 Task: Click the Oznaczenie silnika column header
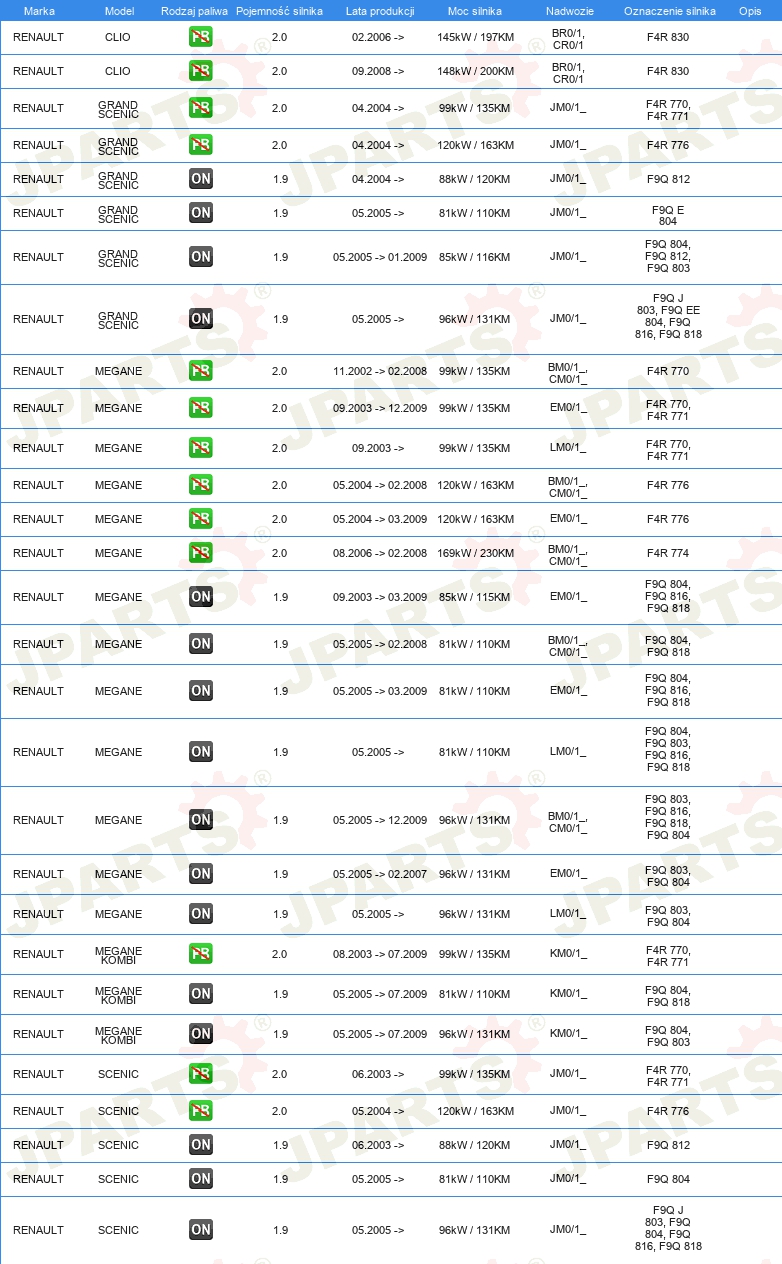pyautogui.click(x=669, y=11)
